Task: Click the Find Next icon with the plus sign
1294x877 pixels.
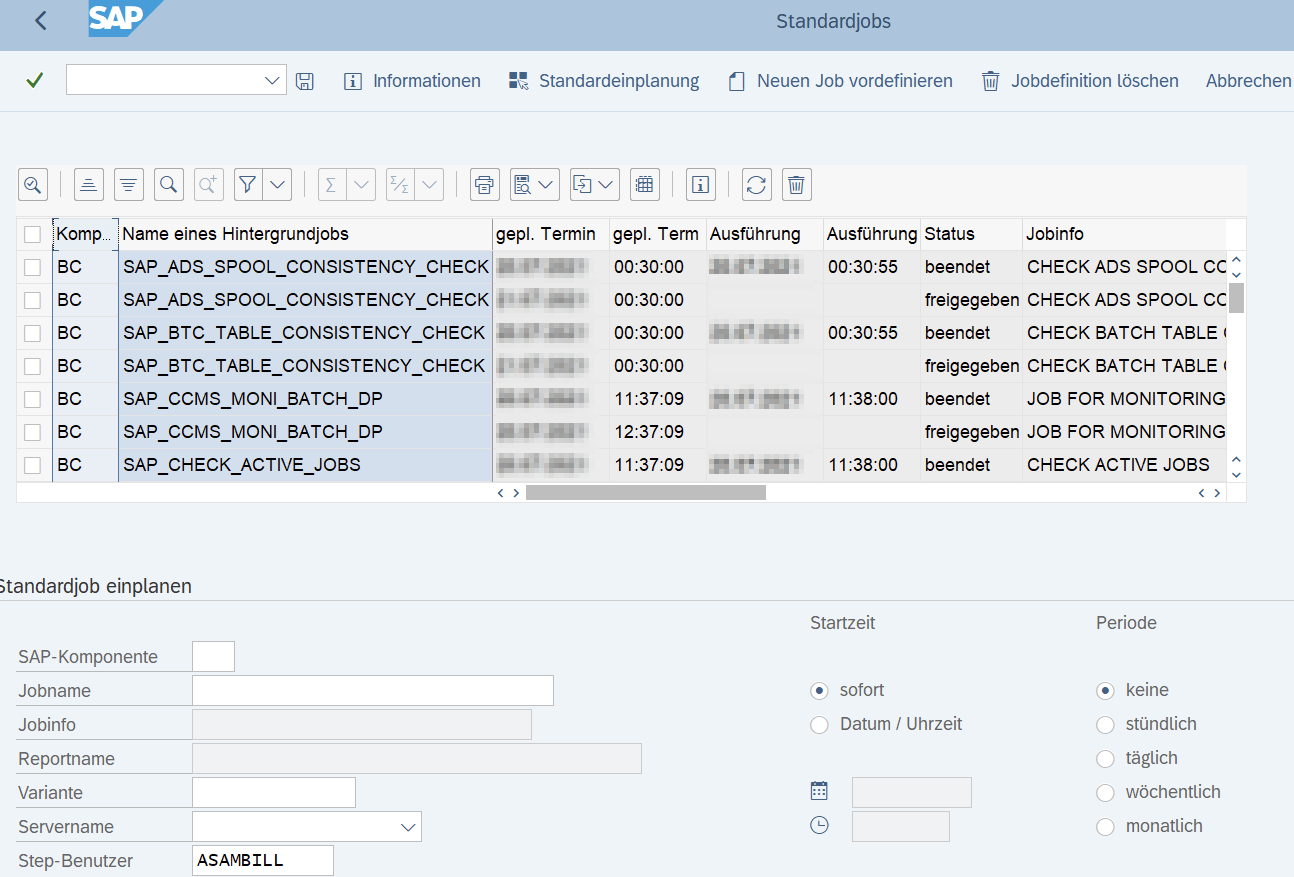Action: coord(209,184)
